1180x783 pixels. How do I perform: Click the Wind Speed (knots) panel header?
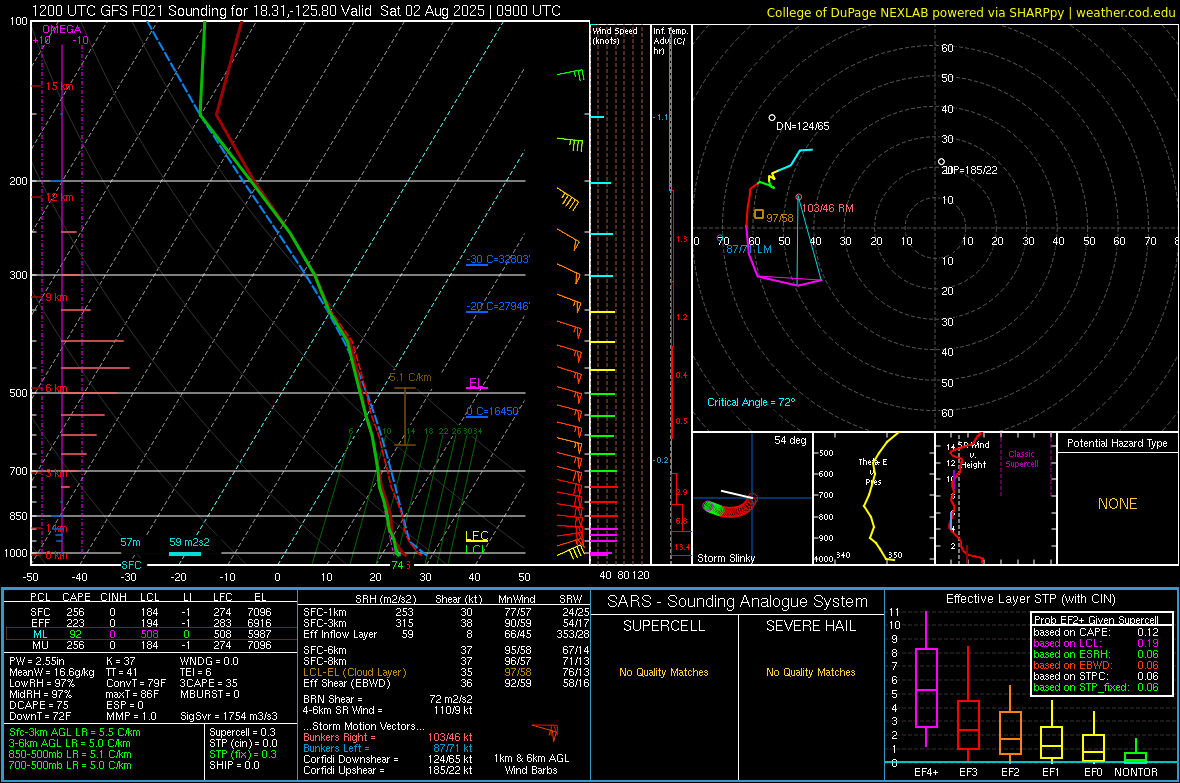coord(615,35)
